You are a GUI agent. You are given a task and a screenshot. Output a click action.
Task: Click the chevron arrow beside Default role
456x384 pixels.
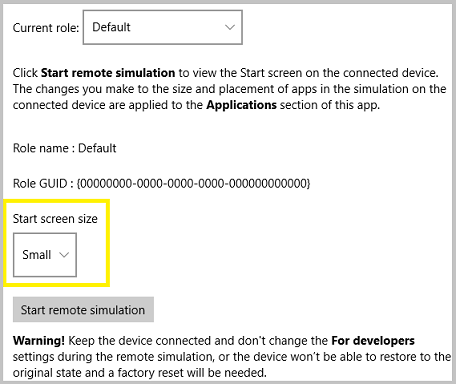click(230, 27)
